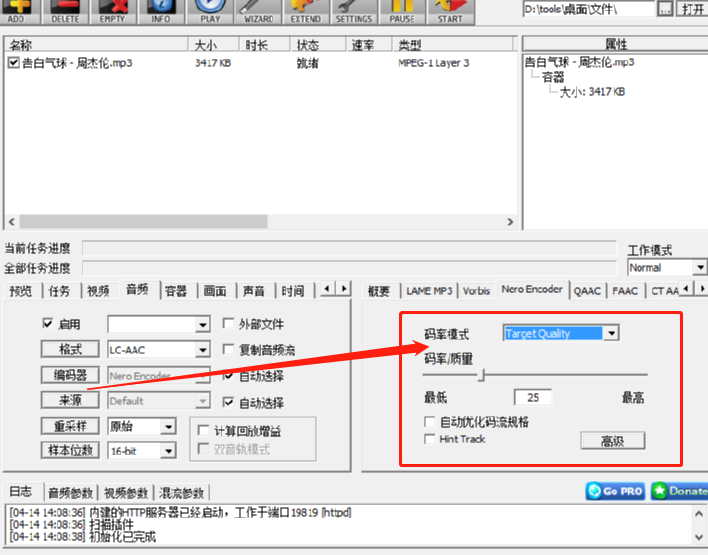Image resolution: width=708 pixels, height=555 pixels.
Task: Open the 16-bit sample depth dropdown
Action: pyautogui.click(x=168, y=450)
